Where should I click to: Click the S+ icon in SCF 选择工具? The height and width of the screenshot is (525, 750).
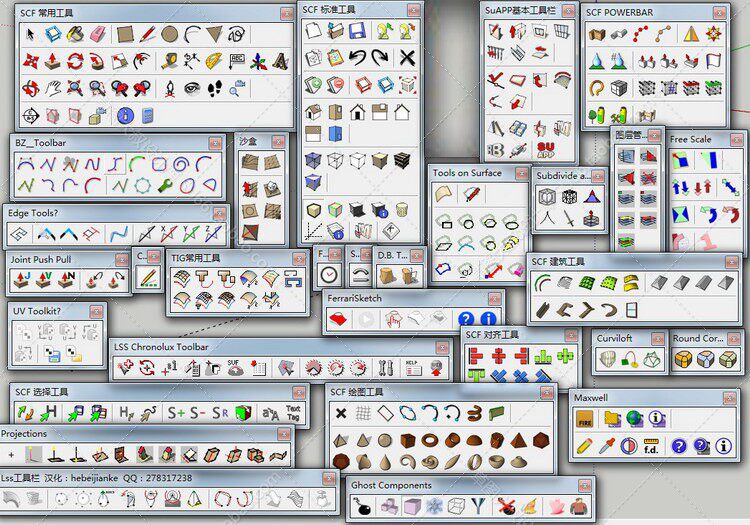coord(176,413)
